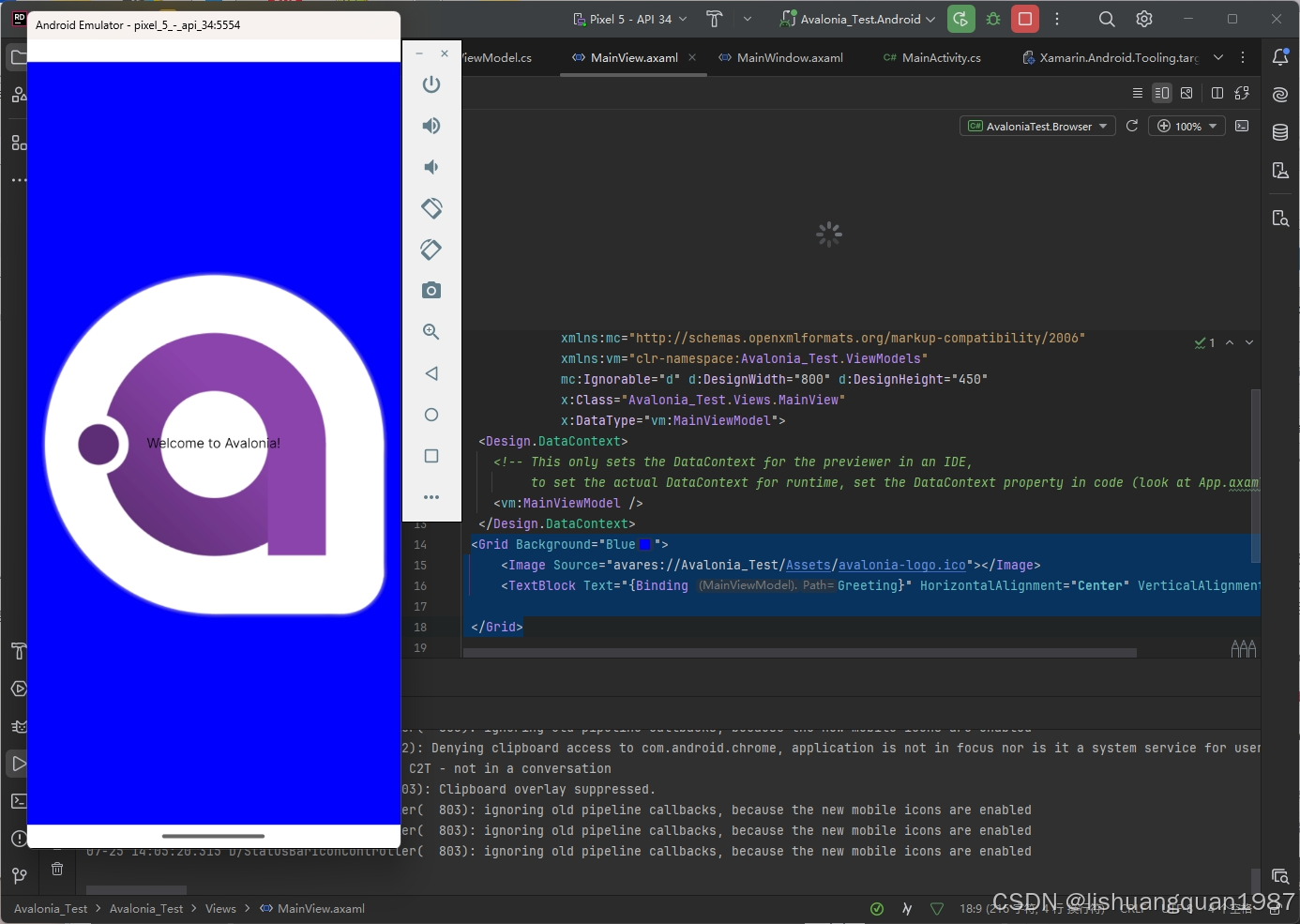Open the Pixel 5 - API 34 device dropdown

click(x=629, y=19)
